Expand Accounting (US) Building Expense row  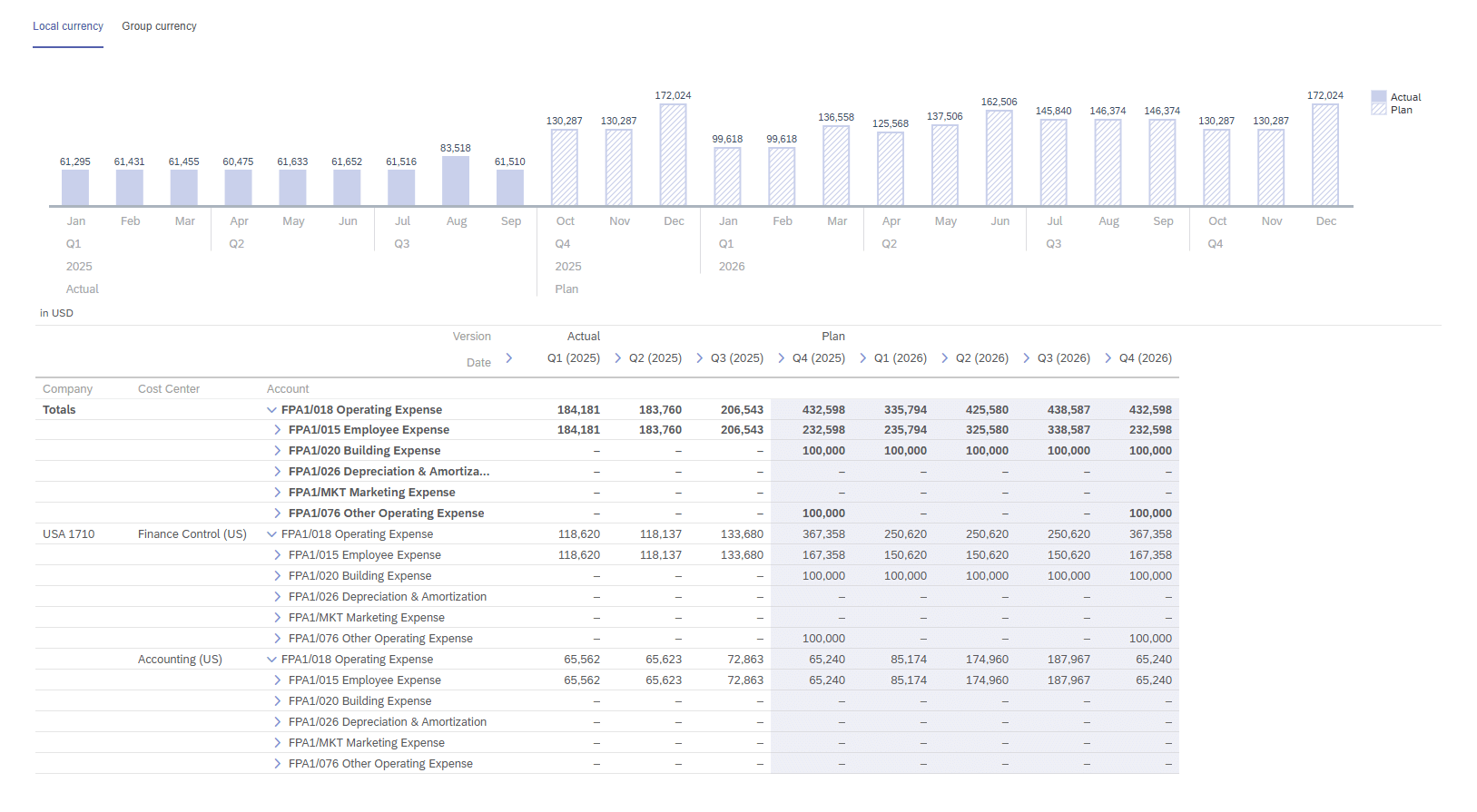click(x=278, y=701)
